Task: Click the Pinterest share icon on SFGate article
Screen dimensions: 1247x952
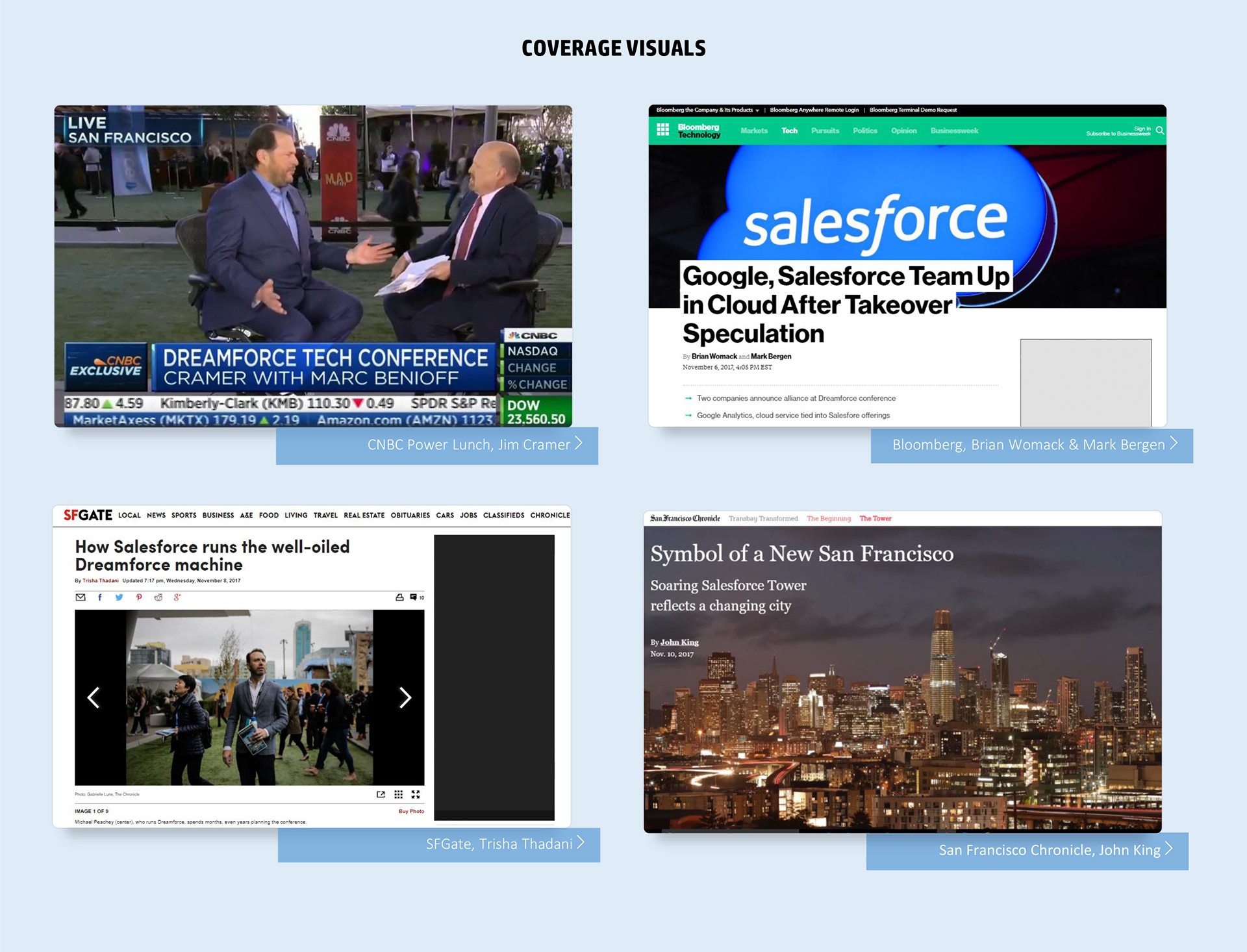Action: click(139, 597)
